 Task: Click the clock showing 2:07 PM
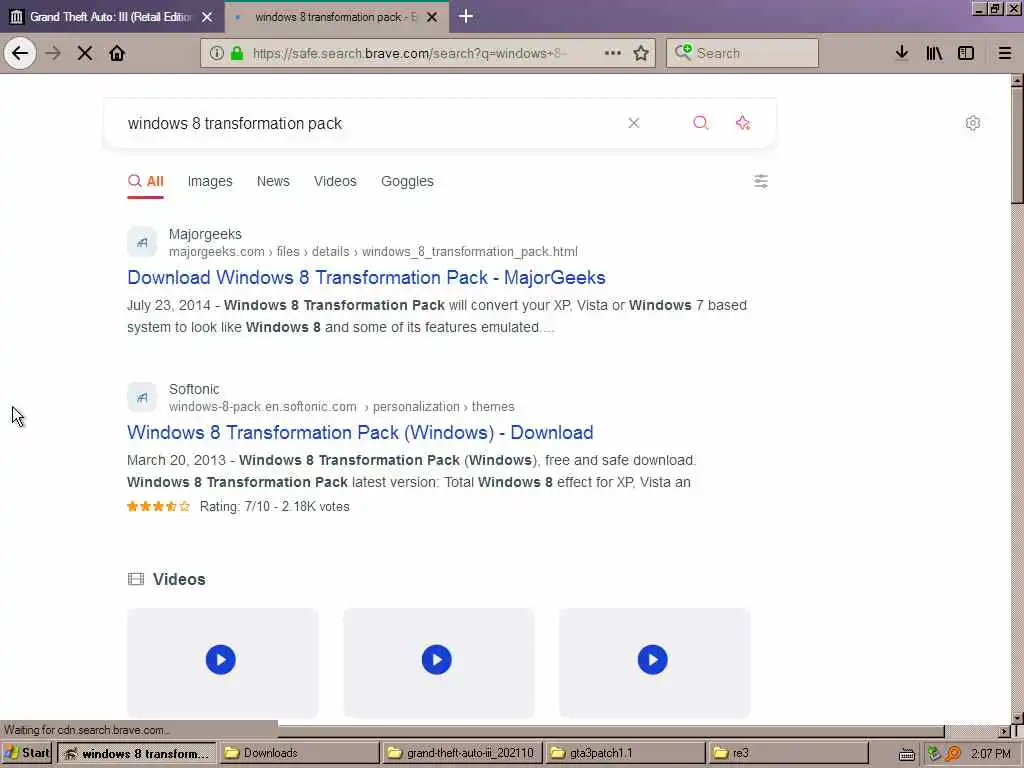990,754
